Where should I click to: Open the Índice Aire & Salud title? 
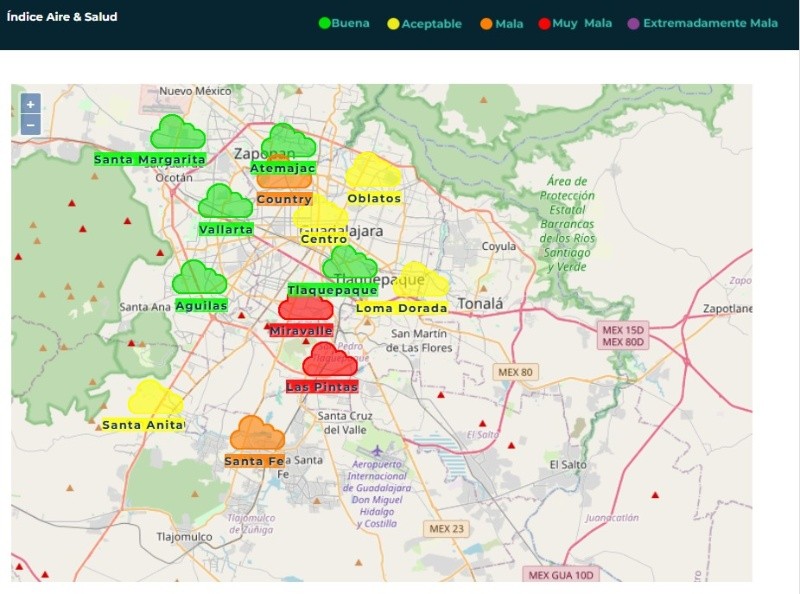point(62,17)
